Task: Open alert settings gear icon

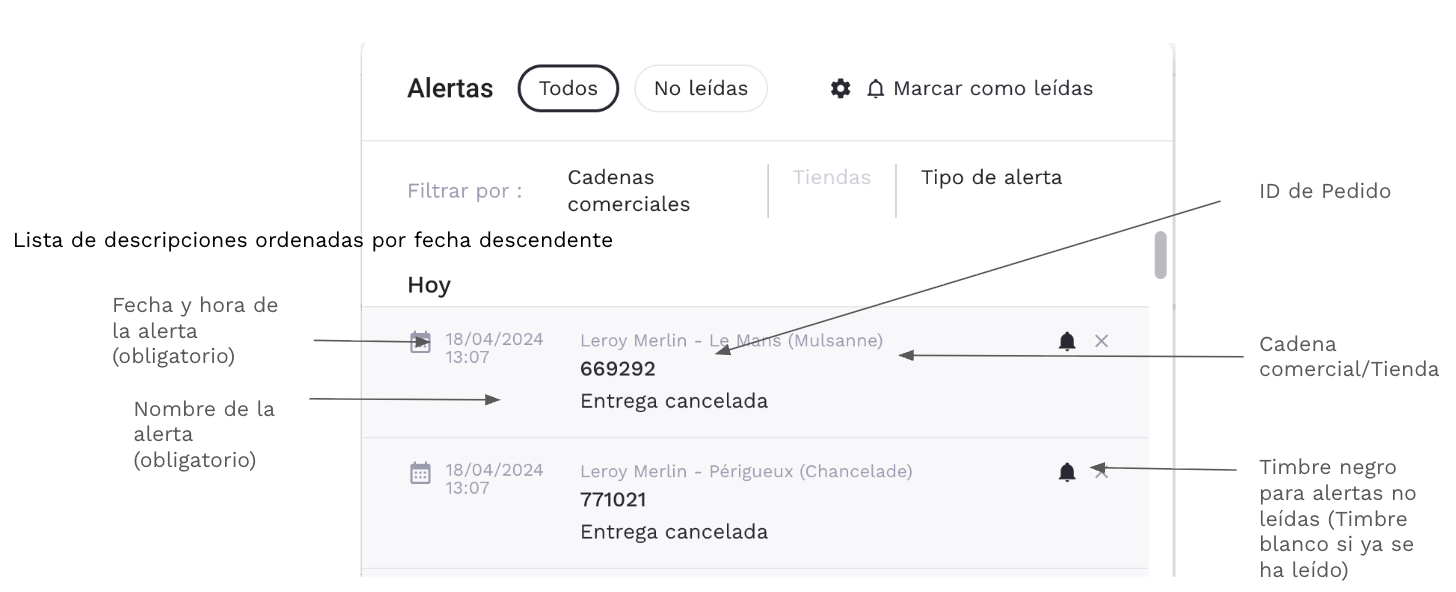Action: 841,89
